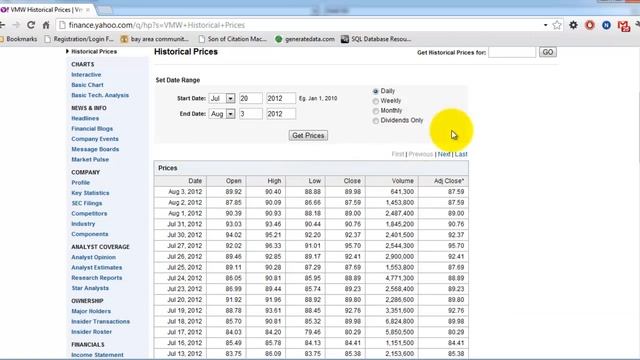The image size is (640, 360).
Task: Open the gear extension icon
Action: 573,25
